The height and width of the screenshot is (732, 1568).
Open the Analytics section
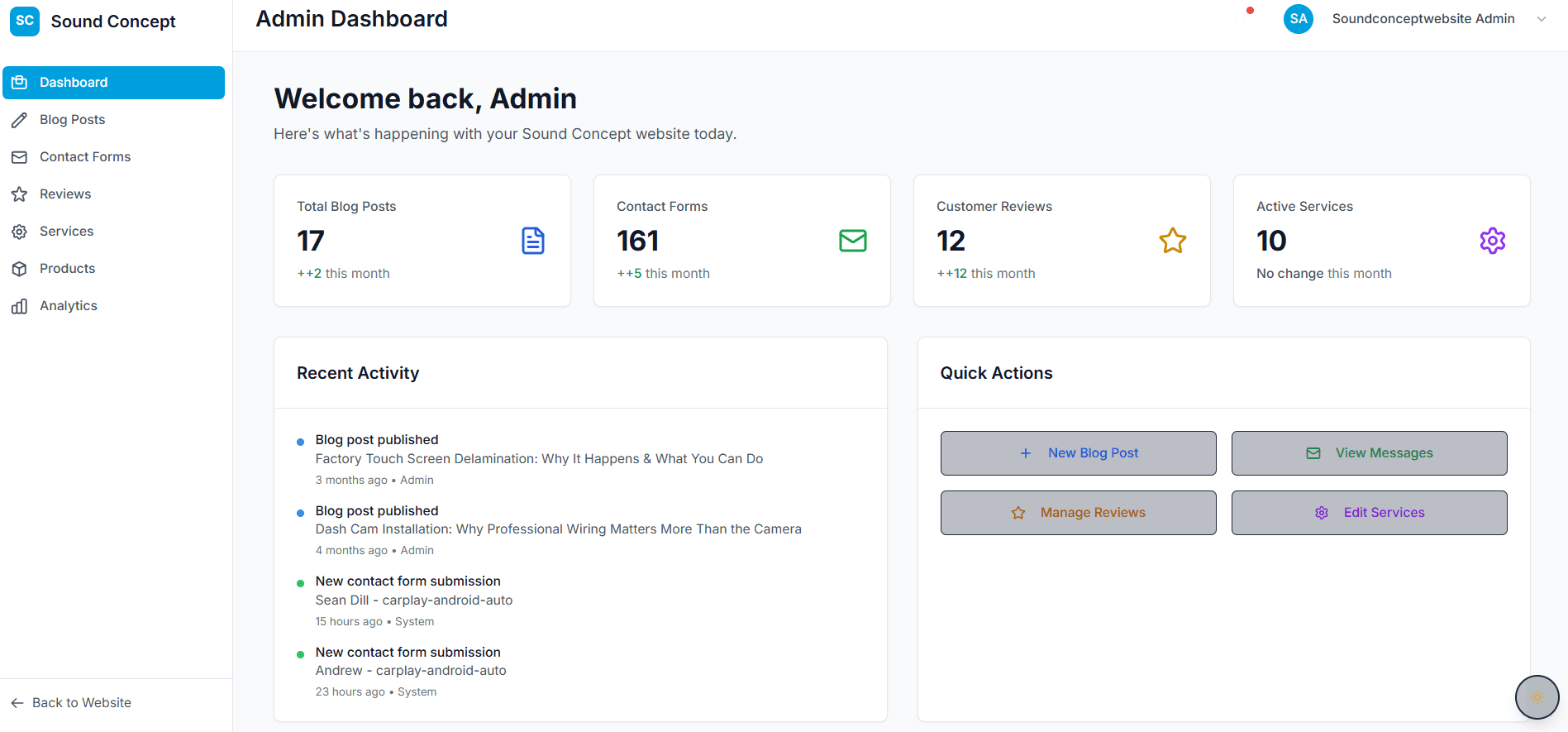coord(114,306)
